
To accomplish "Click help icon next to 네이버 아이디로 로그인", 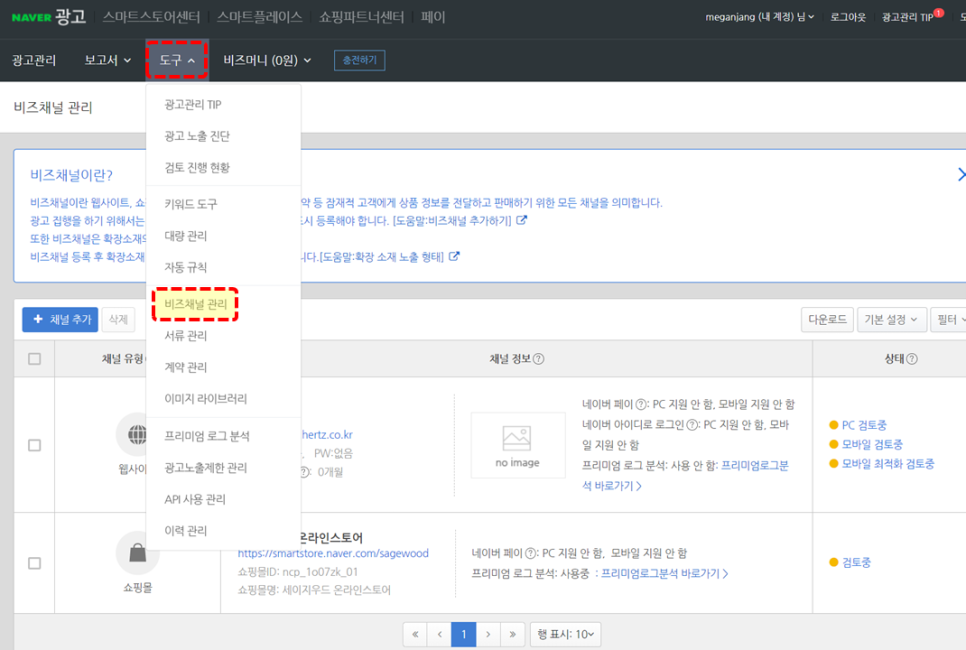I will click(x=692, y=425).
